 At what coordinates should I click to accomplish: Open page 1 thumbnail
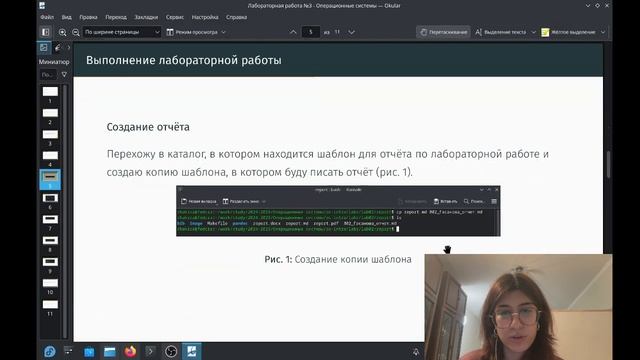pyautogui.click(x=50, y=92)
